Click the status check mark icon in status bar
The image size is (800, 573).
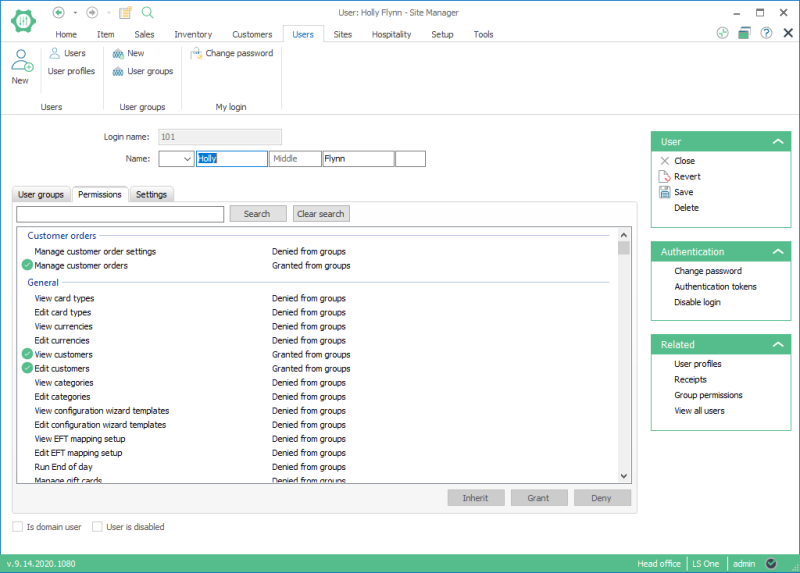tap(771, 563)
